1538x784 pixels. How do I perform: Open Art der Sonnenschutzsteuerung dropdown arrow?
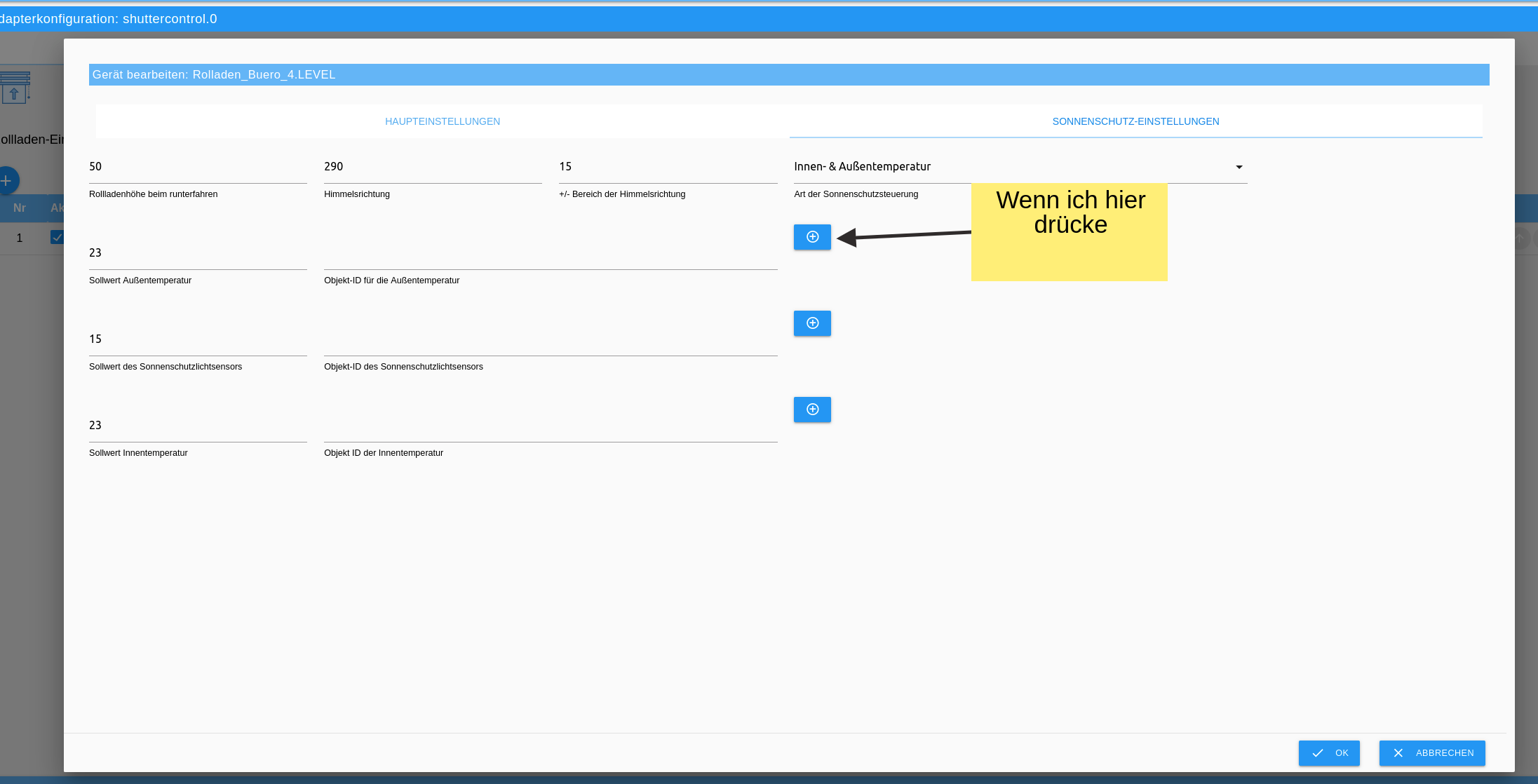pos(1239,167)
